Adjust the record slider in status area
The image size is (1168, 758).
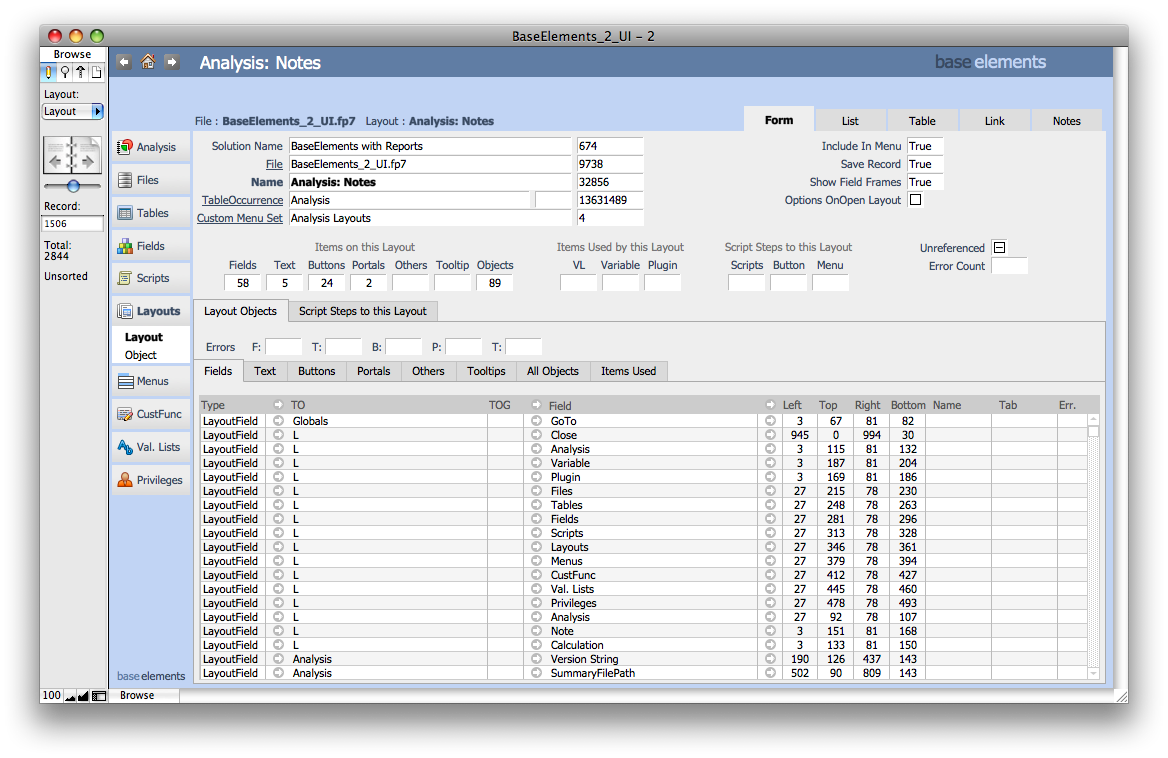(x=73, y=186)
